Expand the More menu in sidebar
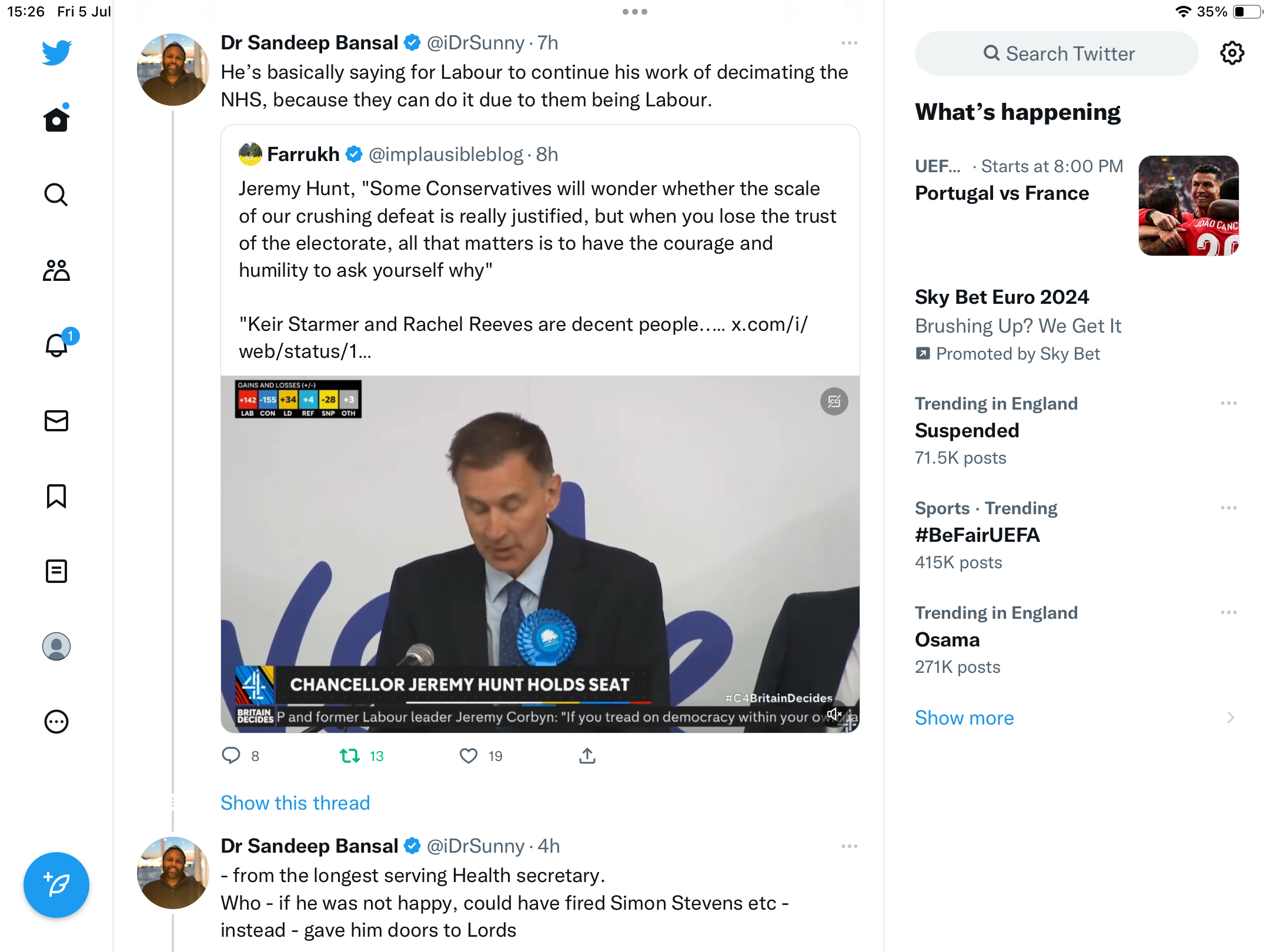This screenshot has width=1270, height=952. (x=56, y=722)
